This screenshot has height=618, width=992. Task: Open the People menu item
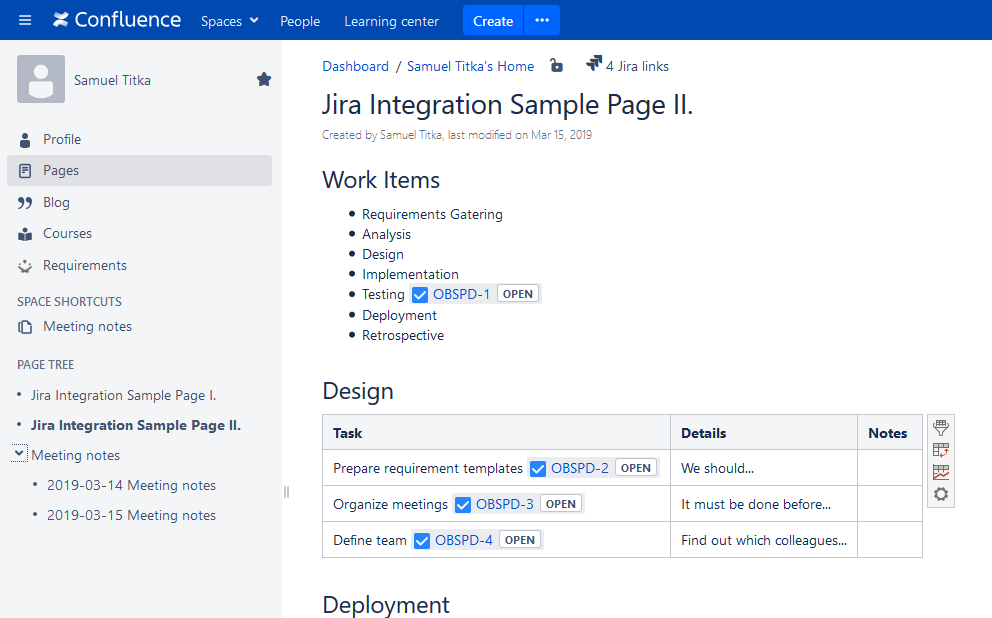[x=300, y=21]
